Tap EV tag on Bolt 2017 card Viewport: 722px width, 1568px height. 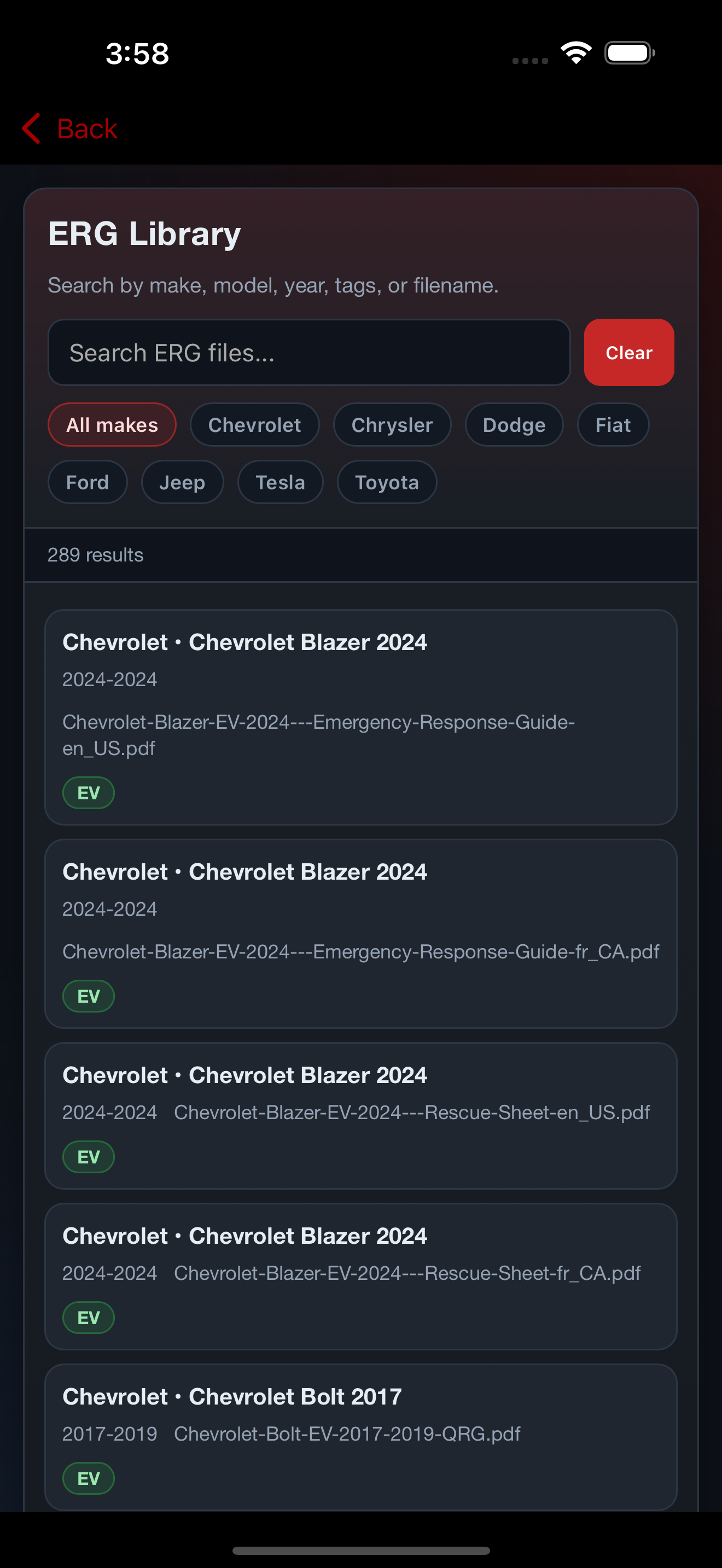click(88, 1478)
